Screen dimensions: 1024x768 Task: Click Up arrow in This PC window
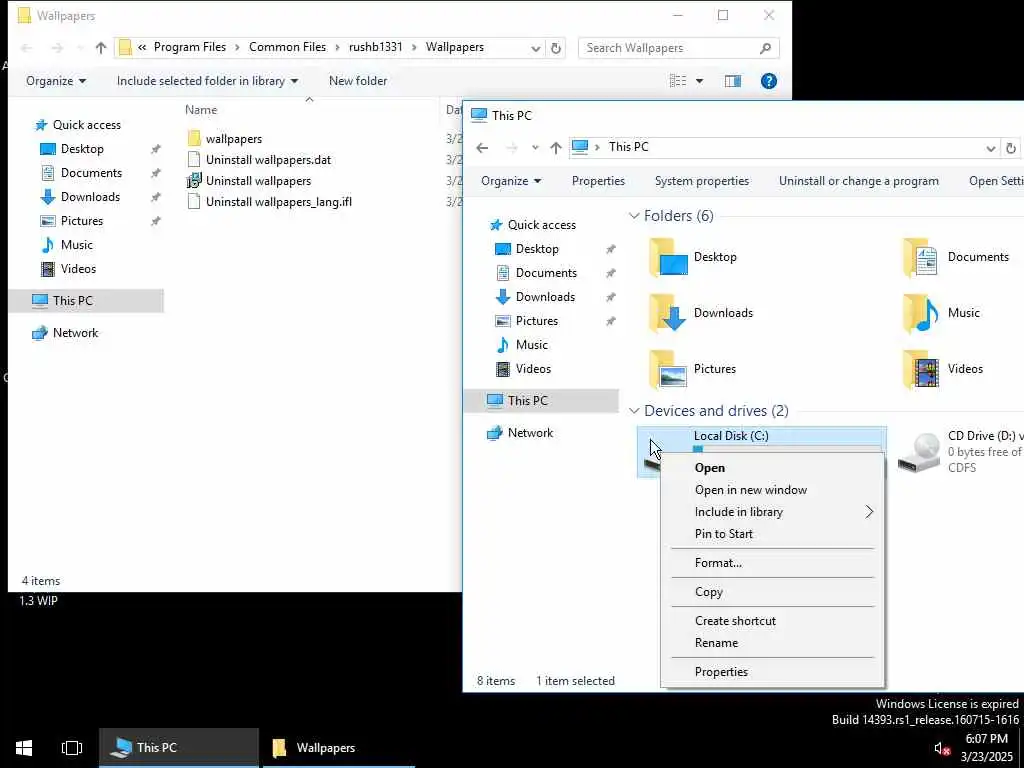(x=556, y=148)
